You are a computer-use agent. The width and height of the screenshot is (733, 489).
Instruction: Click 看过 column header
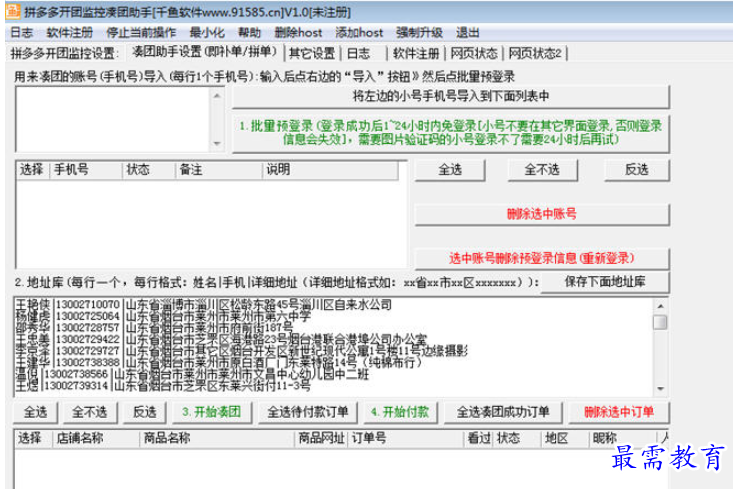pyautogui.click(x=479, y=439)
